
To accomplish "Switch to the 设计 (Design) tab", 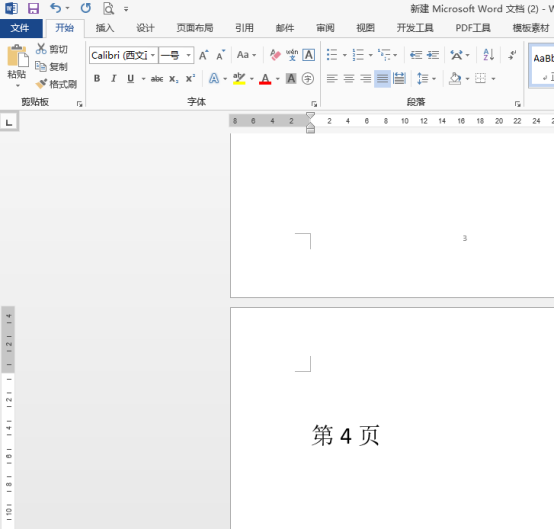I will tap(145, 28).
